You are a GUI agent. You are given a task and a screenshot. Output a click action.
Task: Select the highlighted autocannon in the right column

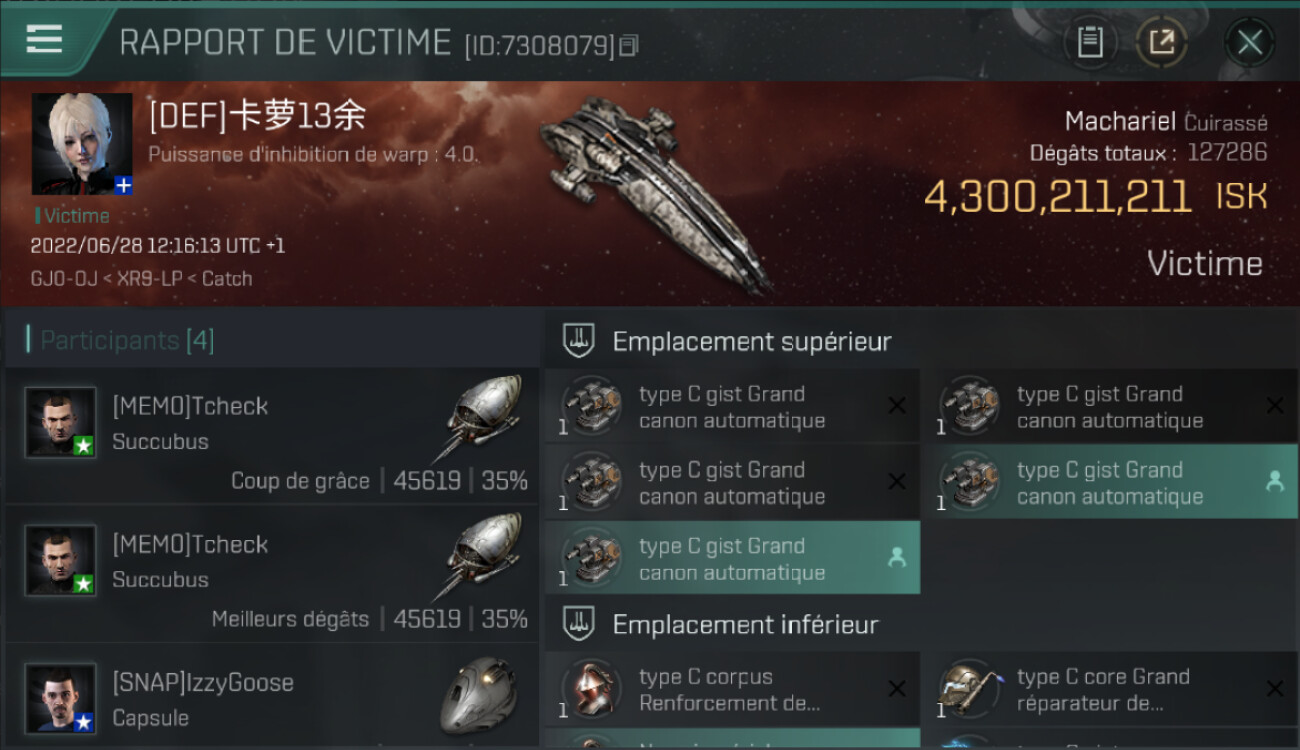coord(1110,482)
